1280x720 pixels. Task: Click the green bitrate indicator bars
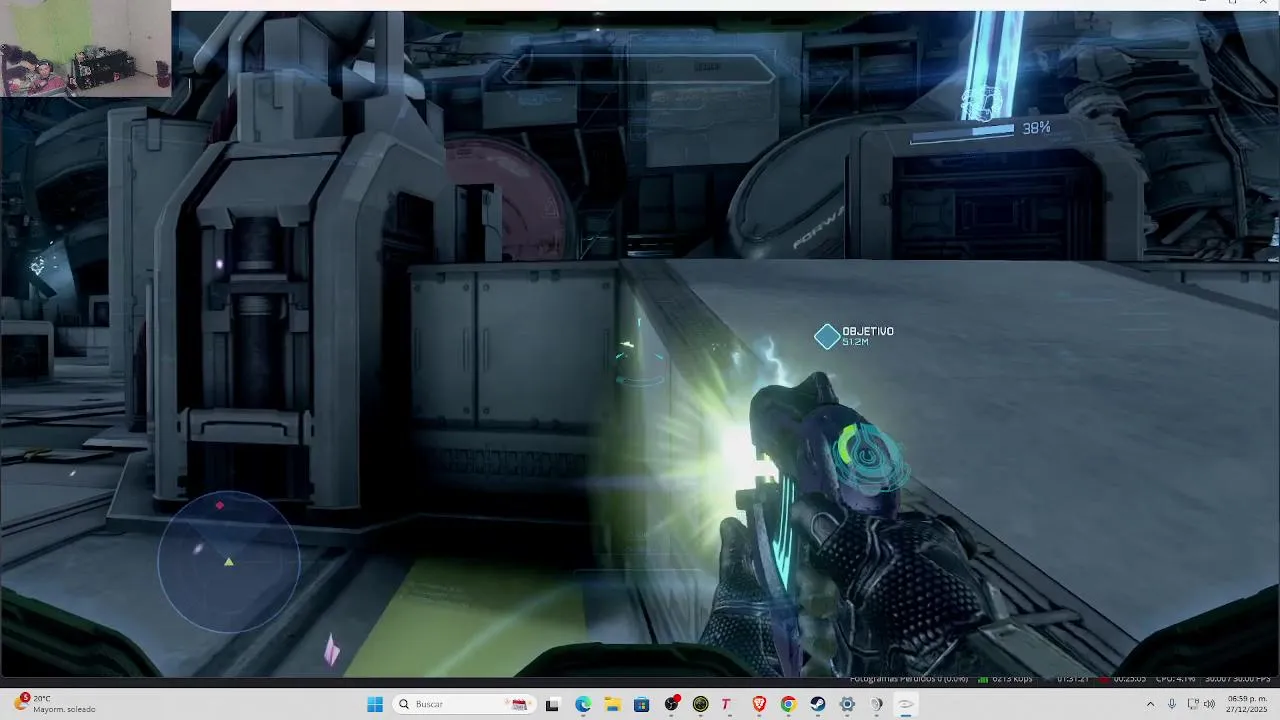[983, 679]
